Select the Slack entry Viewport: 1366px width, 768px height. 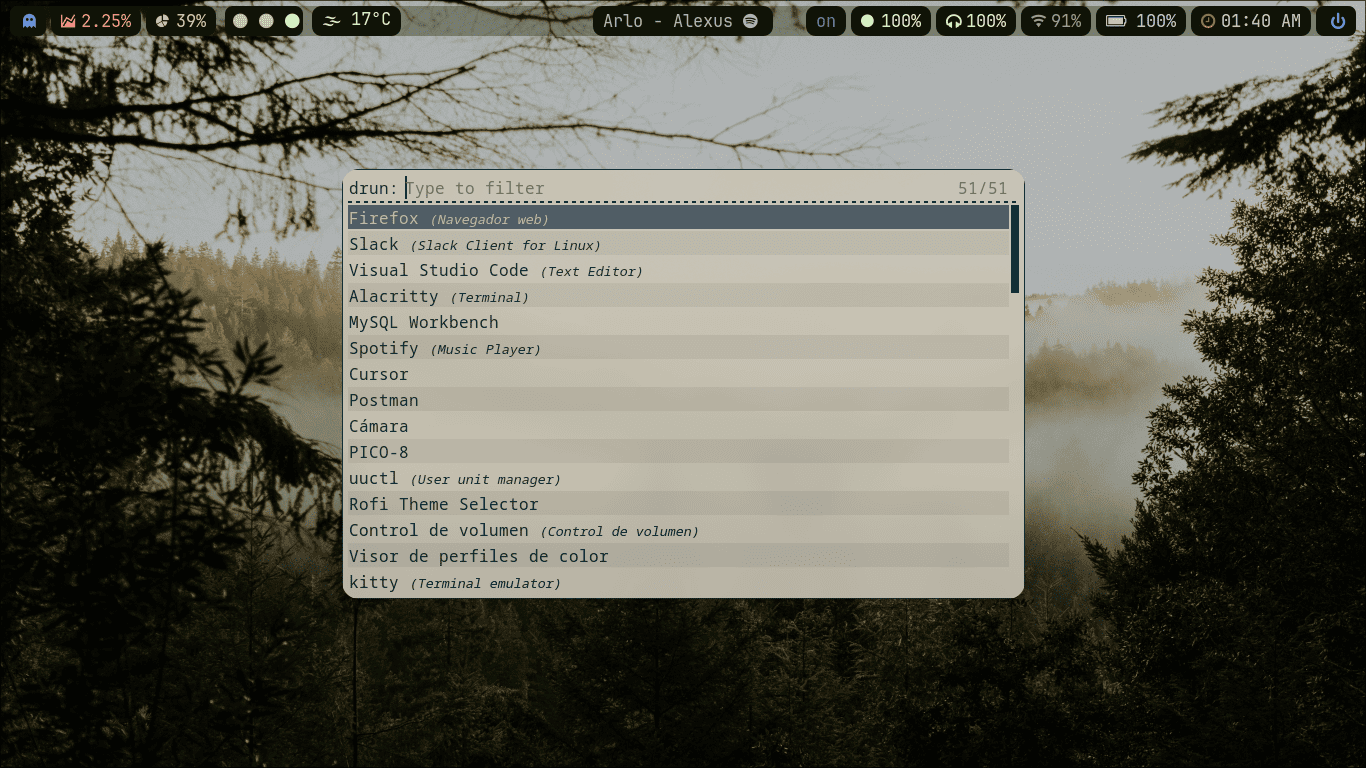[x=678, y=244]
